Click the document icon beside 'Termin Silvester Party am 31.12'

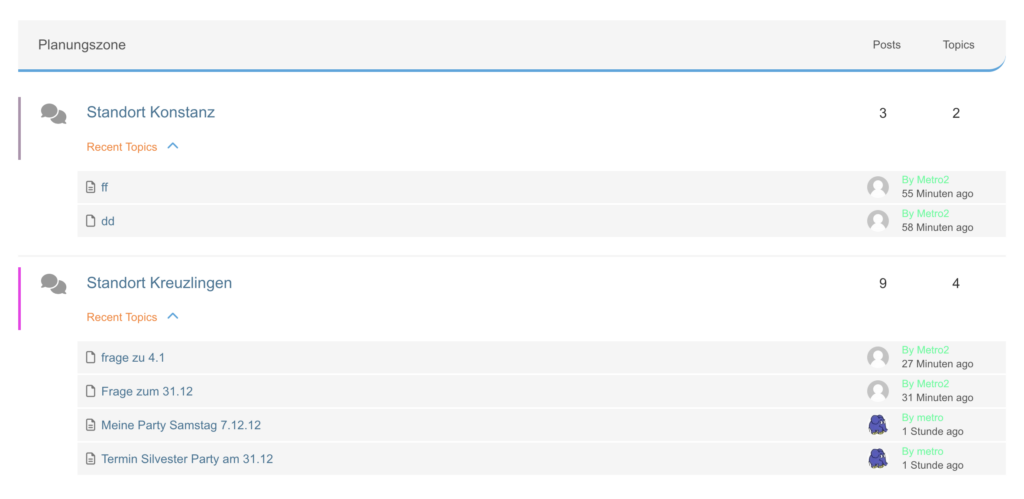pyautogui.click(x=91, y=459)
